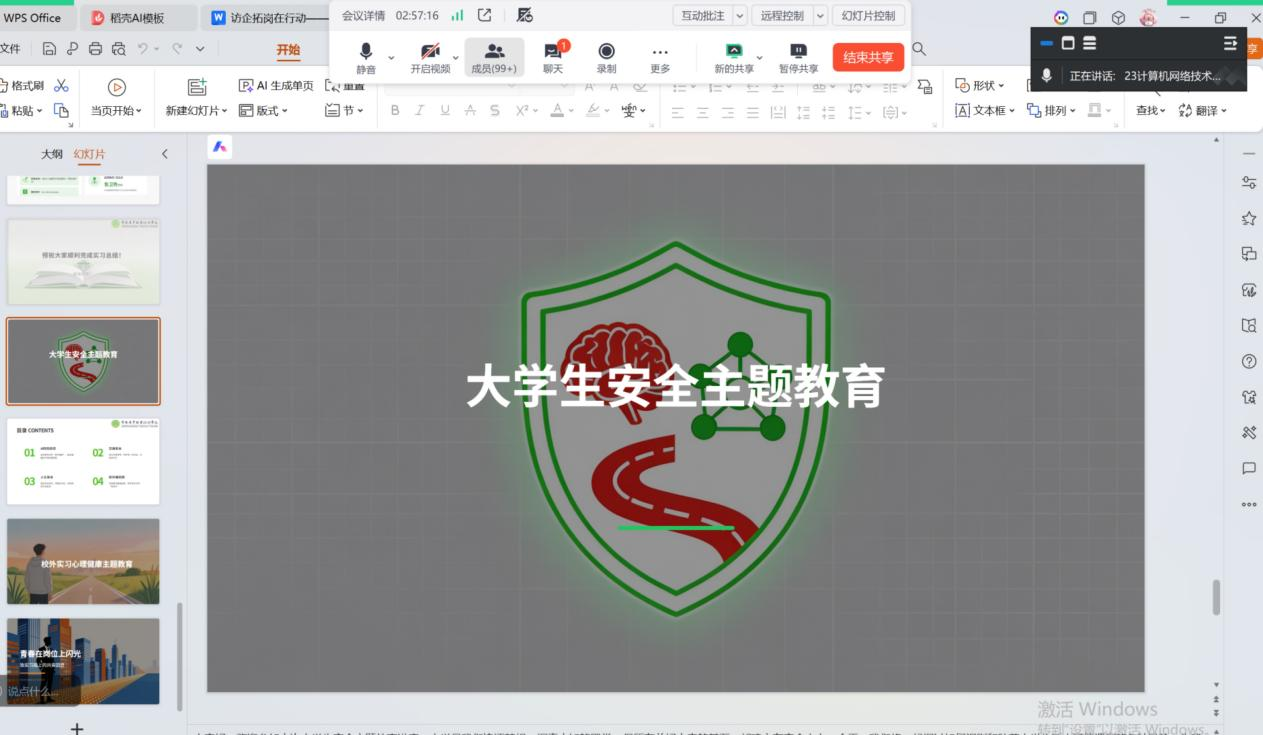Click the cut scissors icon
Image resolution: width=1263 pixels, height=735 pixels.
62,86
